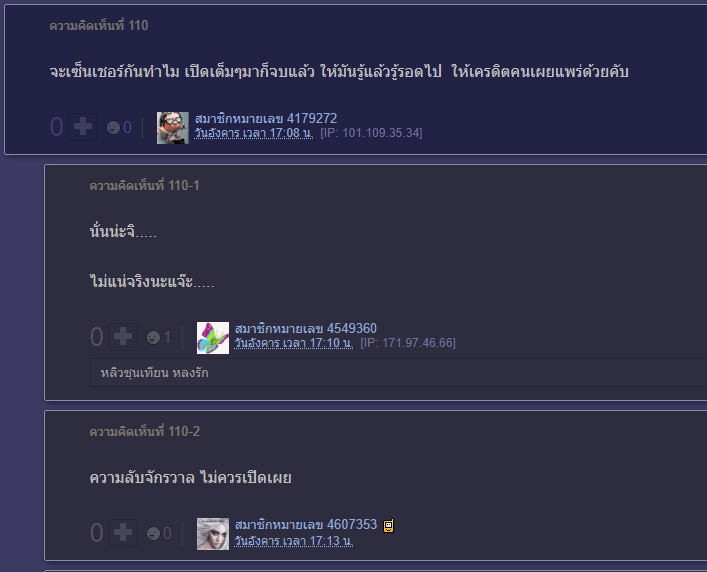Click timestamp 17:10 on comment 110-1
Viewport: 707px width, 572px height.
coord(294,343)
